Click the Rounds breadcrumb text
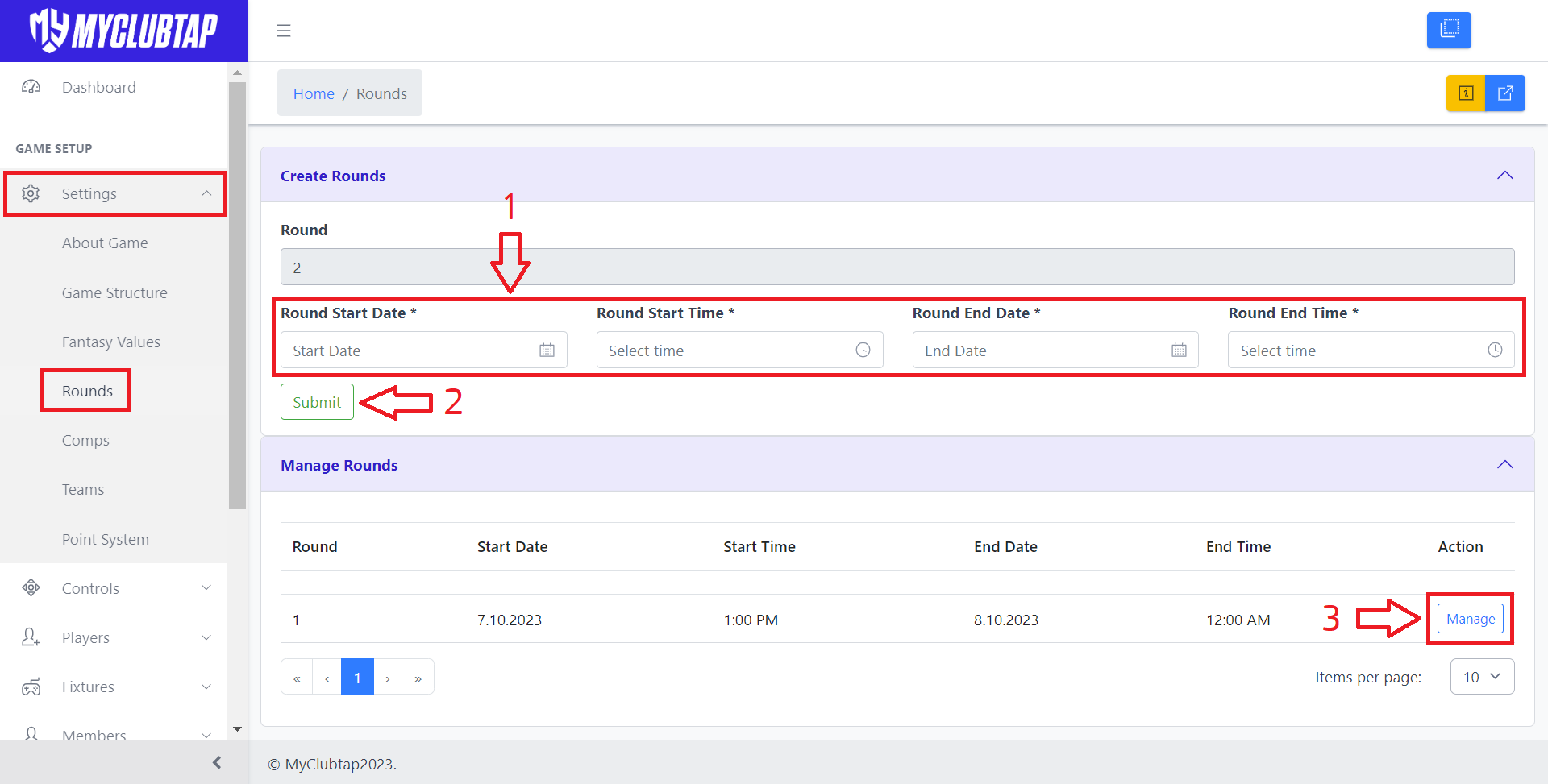Viewport: 1548px width, 784px height. click(x=381, y=93)
